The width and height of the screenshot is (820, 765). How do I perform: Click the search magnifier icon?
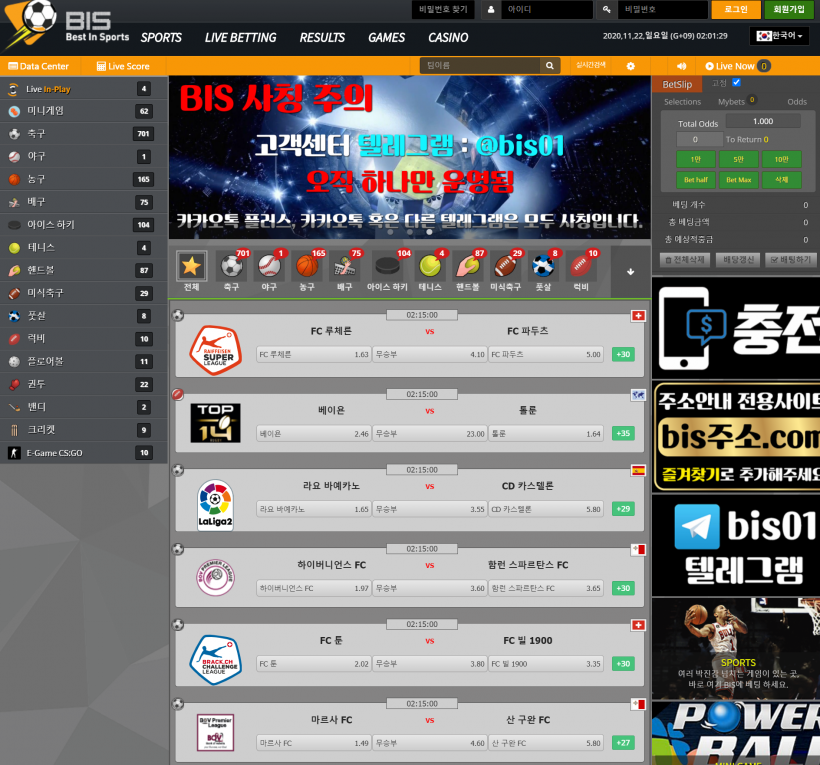pos(550,66)
